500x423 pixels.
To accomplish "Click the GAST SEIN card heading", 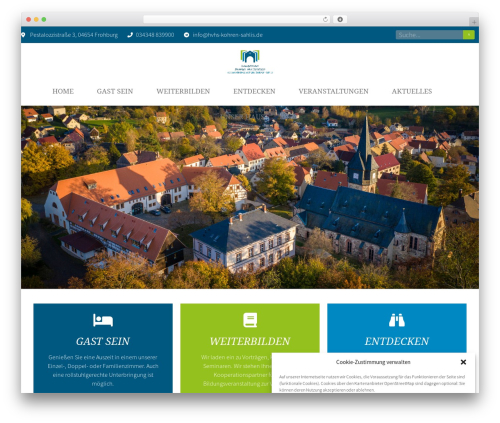I will [103, 341].
